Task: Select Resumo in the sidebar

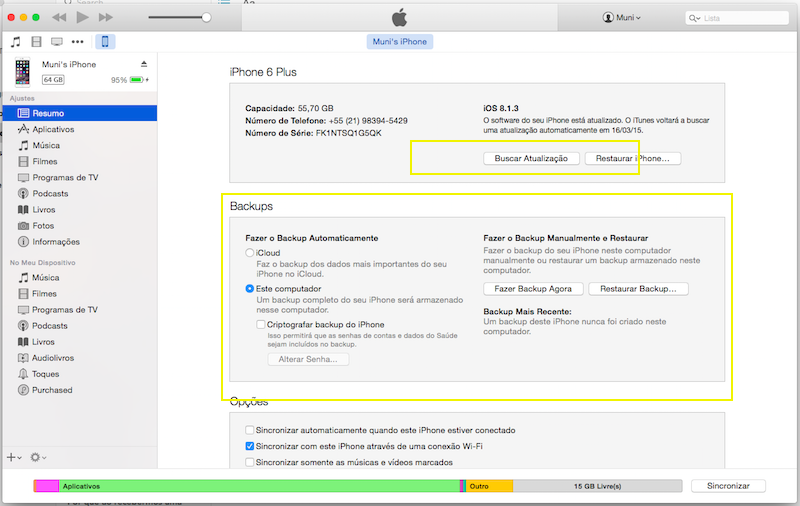Action: pos(80,113)
